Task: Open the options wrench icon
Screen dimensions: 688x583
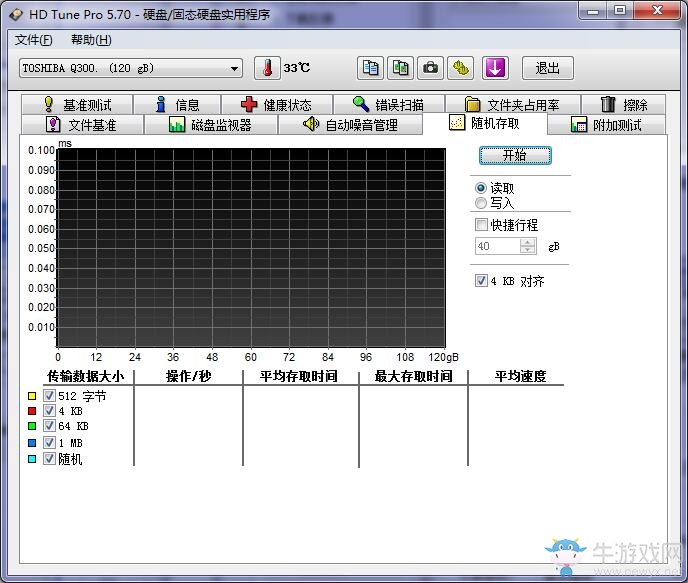Action: (x=461, y=68)
